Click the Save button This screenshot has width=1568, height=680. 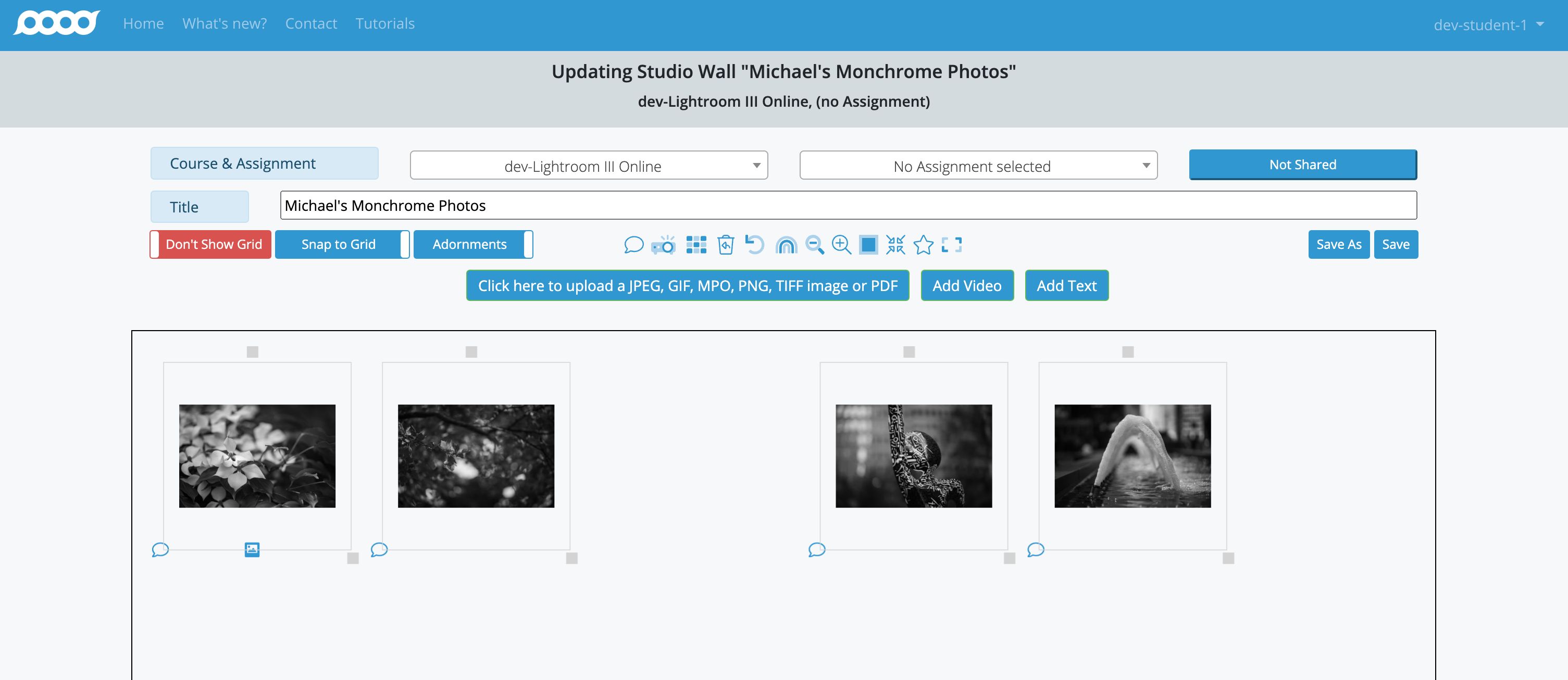point(1395,245)
